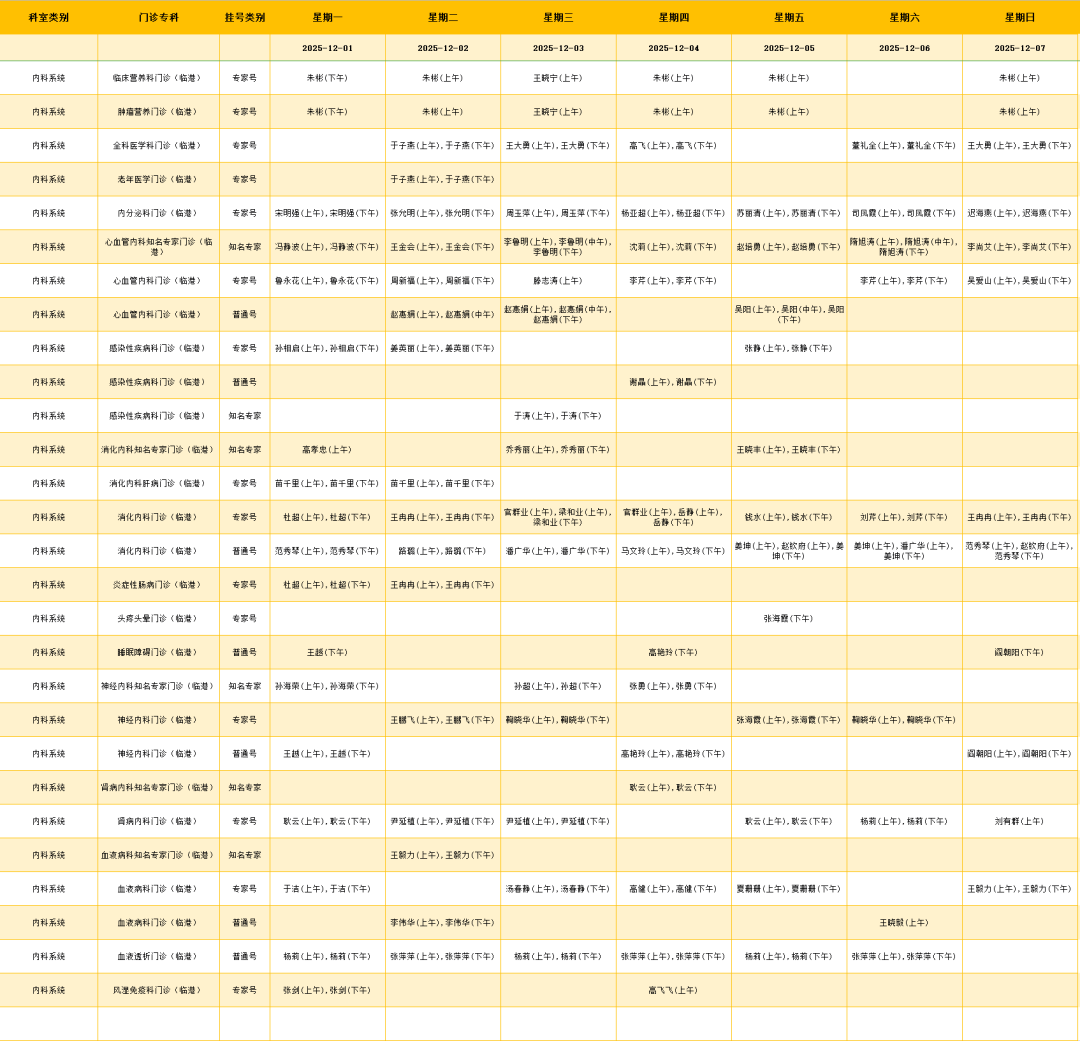
Task: Click the 2025-12-06 date cell
Action: click(x=904, y=48)
